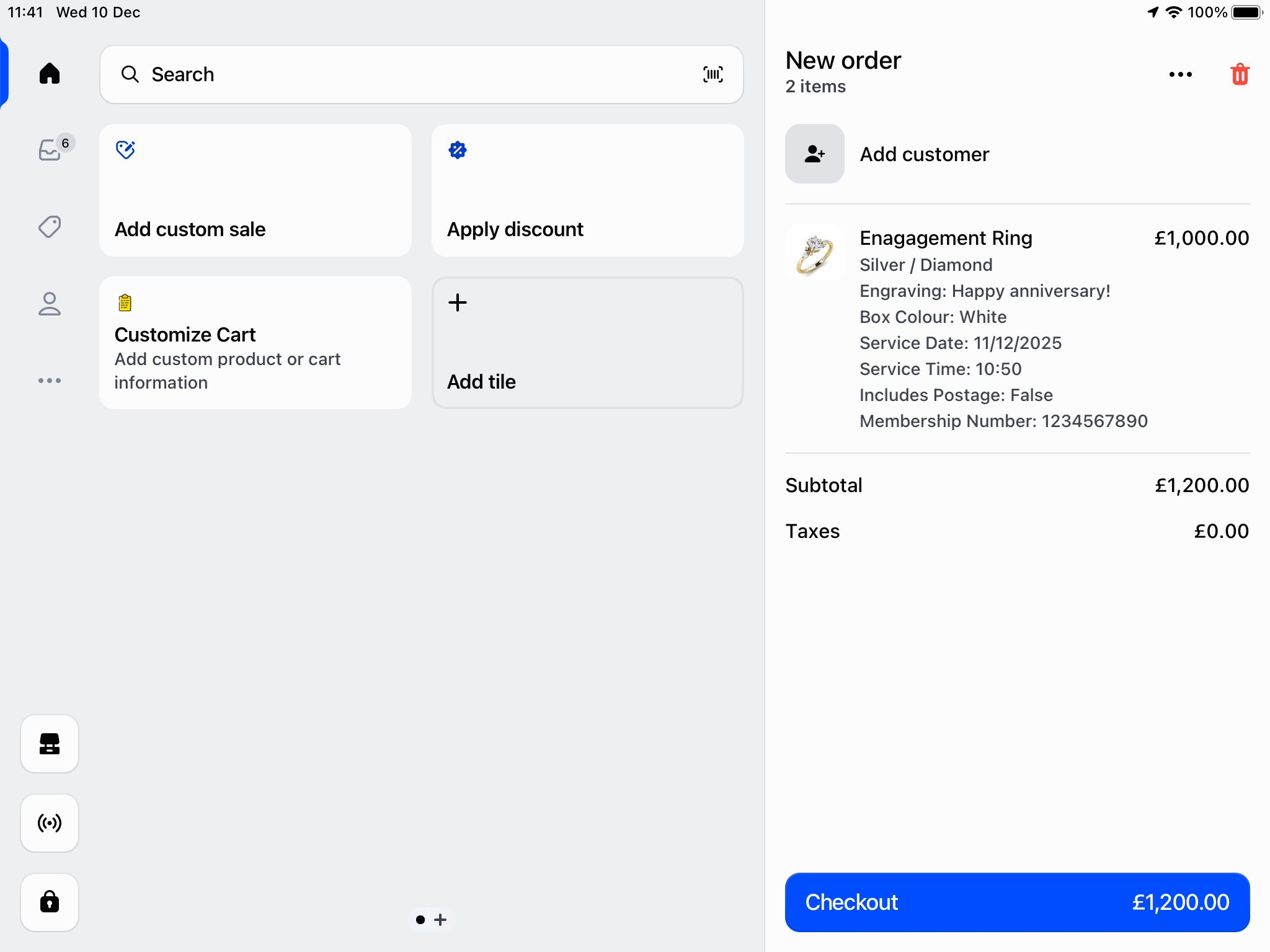Select the Apply discount tile

point(587,190)
